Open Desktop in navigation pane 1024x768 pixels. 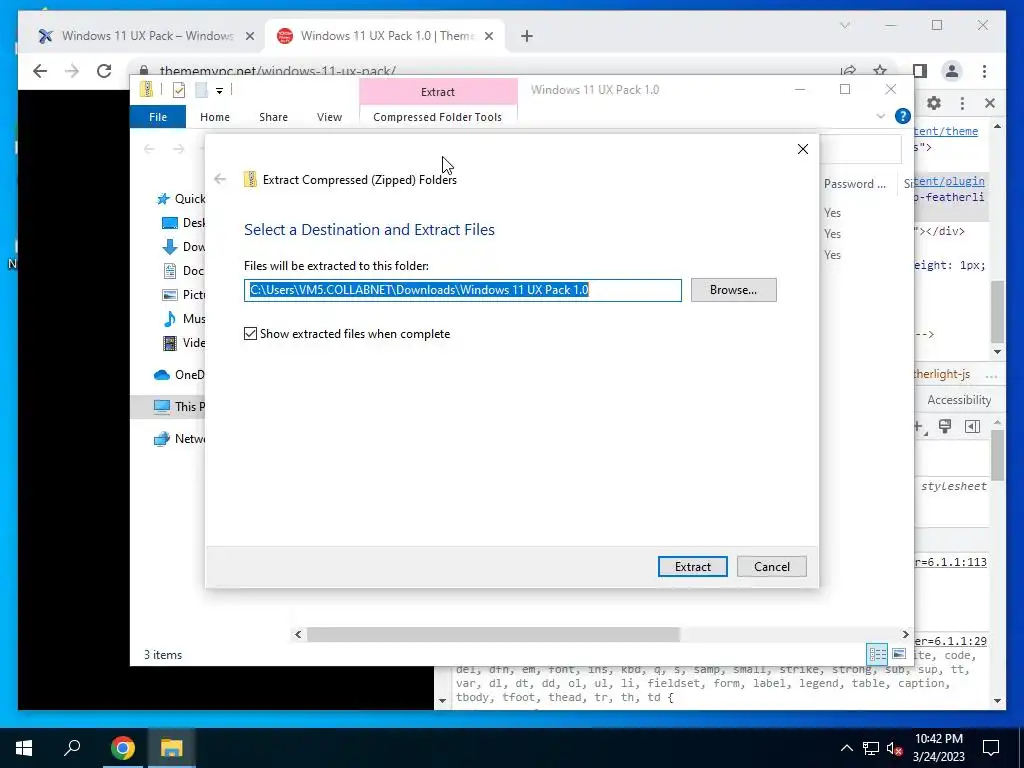[183, 223]
